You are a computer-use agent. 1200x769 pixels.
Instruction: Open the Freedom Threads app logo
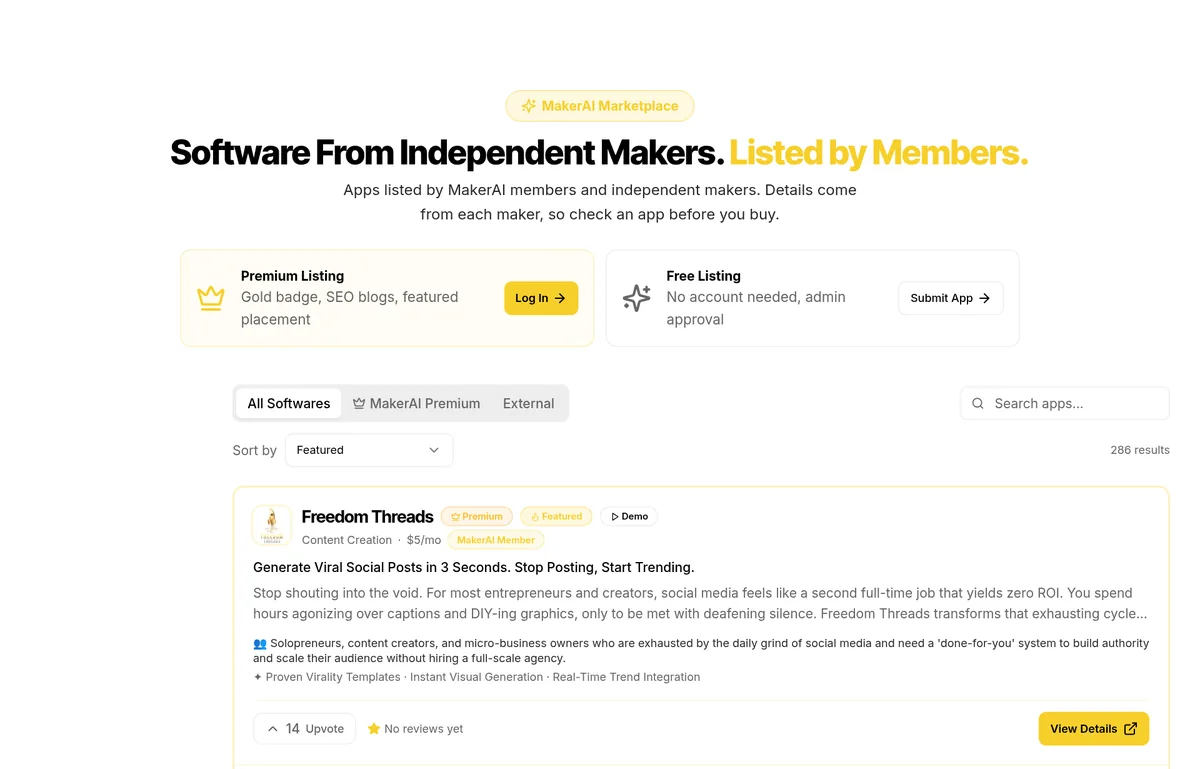click(272, 525)
